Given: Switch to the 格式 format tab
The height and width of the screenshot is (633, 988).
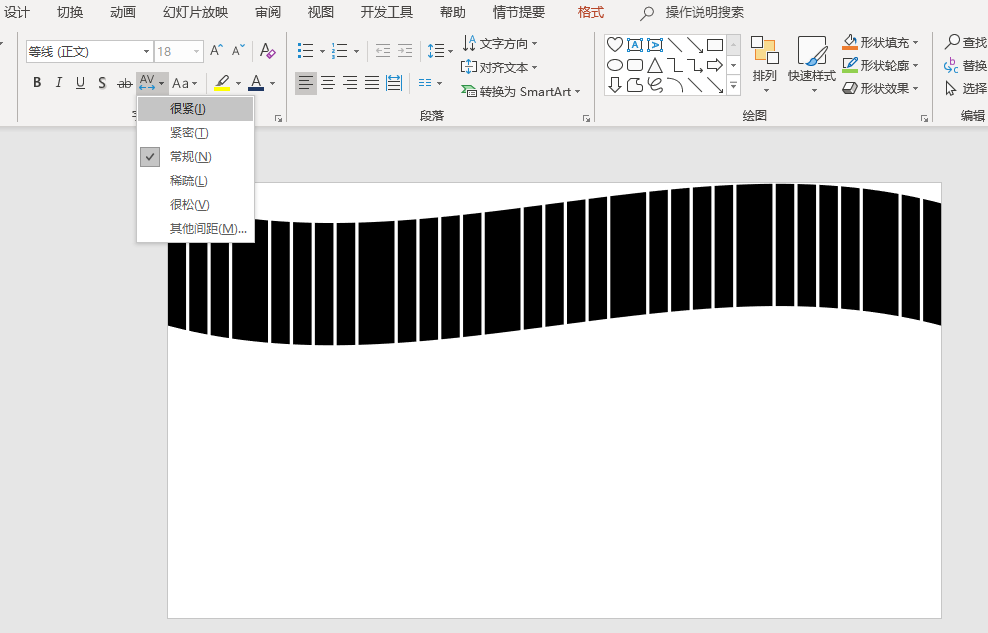Looking at the screenshot, I should pyautogui.click(x=590, y=12).
